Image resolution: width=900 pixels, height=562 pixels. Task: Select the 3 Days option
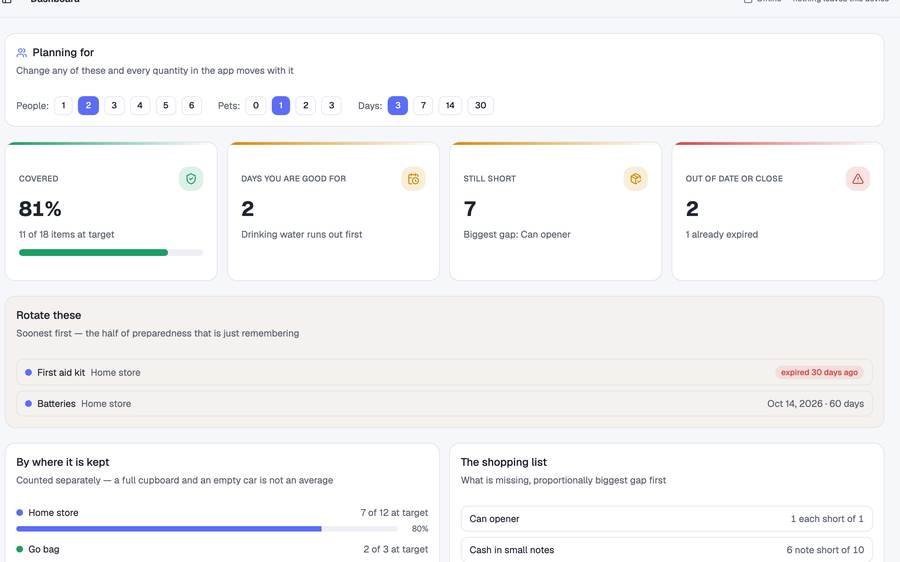(398, 106)
